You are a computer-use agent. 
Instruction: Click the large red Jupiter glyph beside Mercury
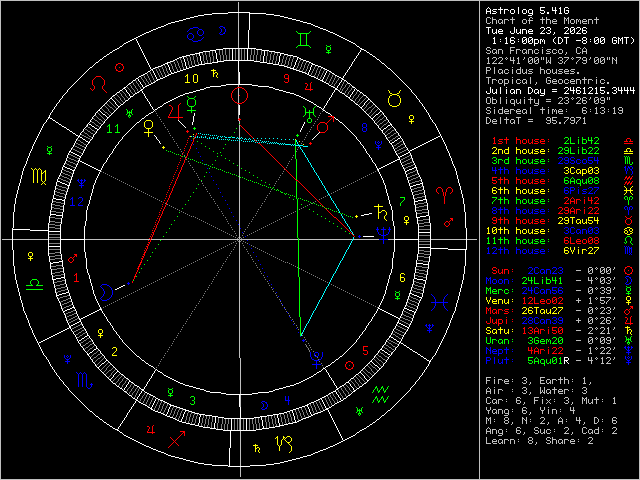[176, 112]
